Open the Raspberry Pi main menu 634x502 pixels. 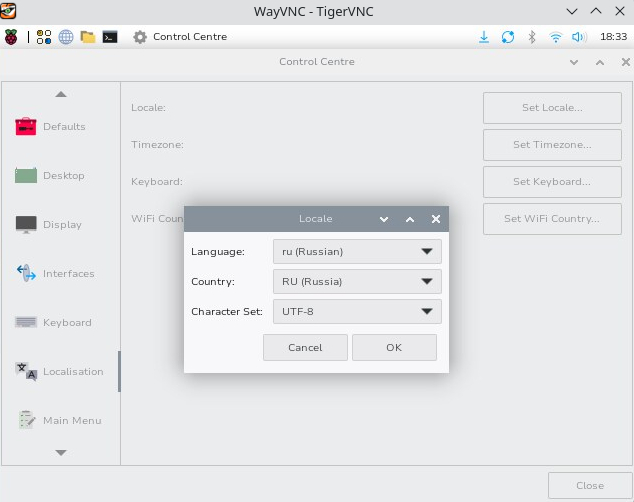(x=11, y=37)
